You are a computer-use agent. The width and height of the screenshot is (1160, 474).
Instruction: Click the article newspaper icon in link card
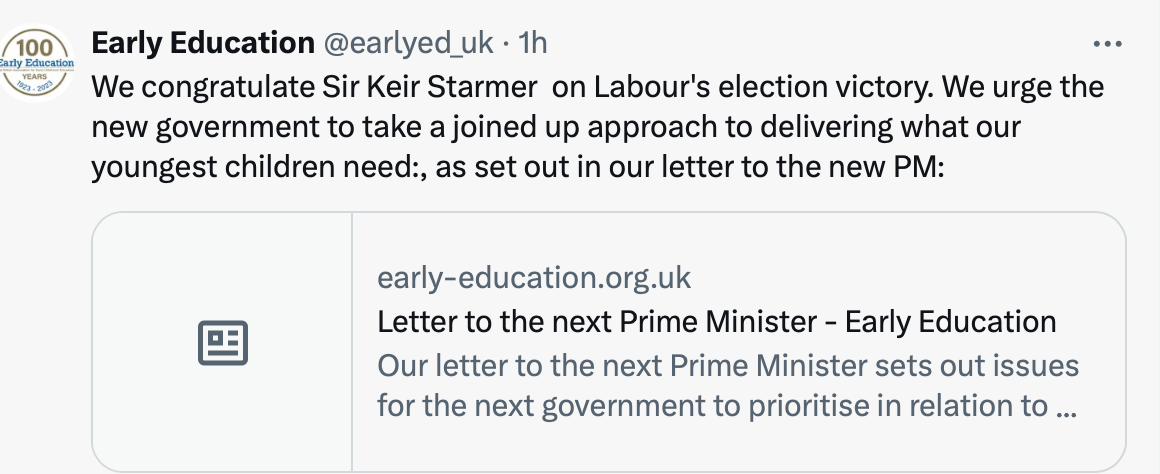tap(223, 342)
